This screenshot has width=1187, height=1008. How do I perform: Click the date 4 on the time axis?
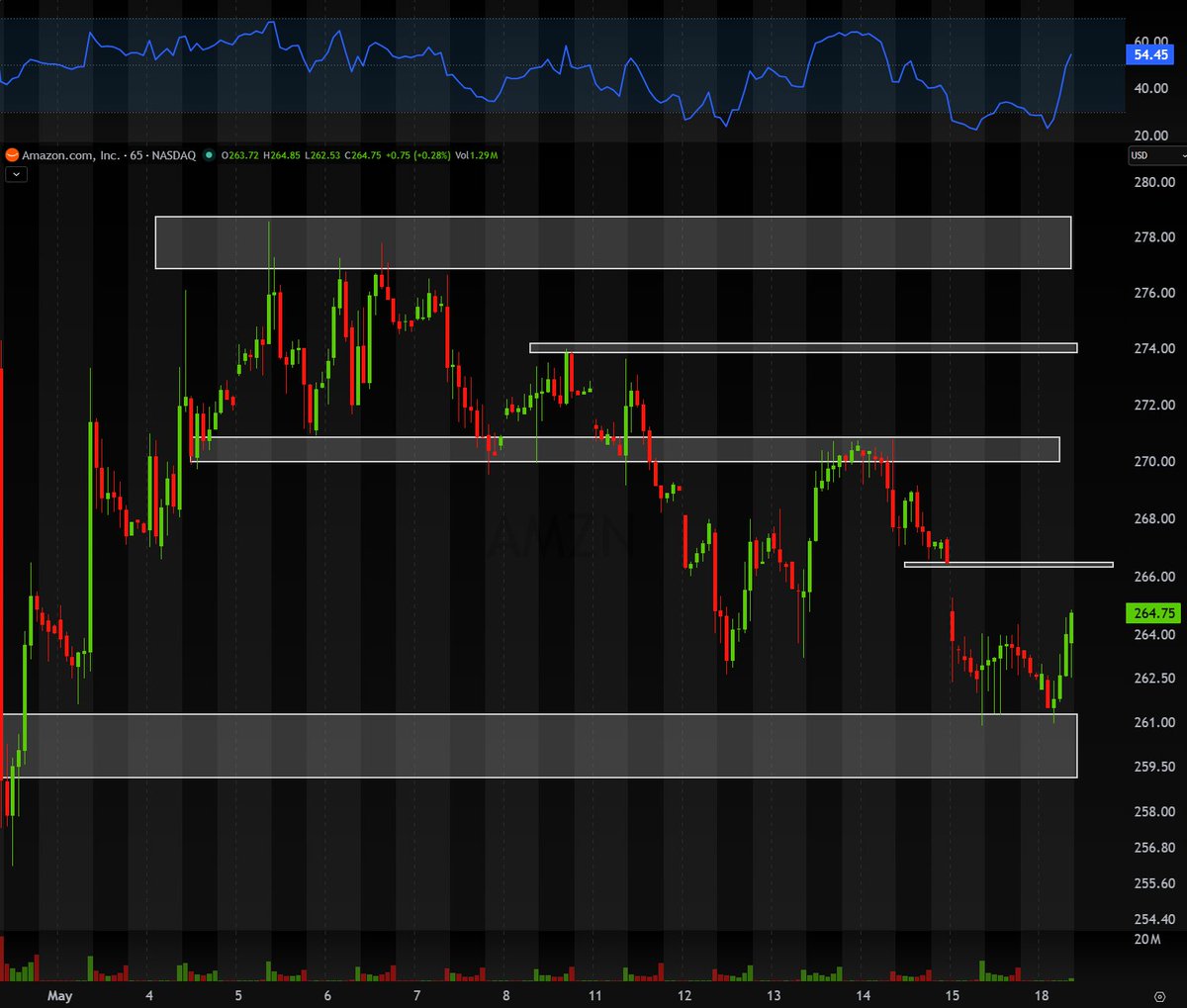pyautogui.click(x=149, y=996)
